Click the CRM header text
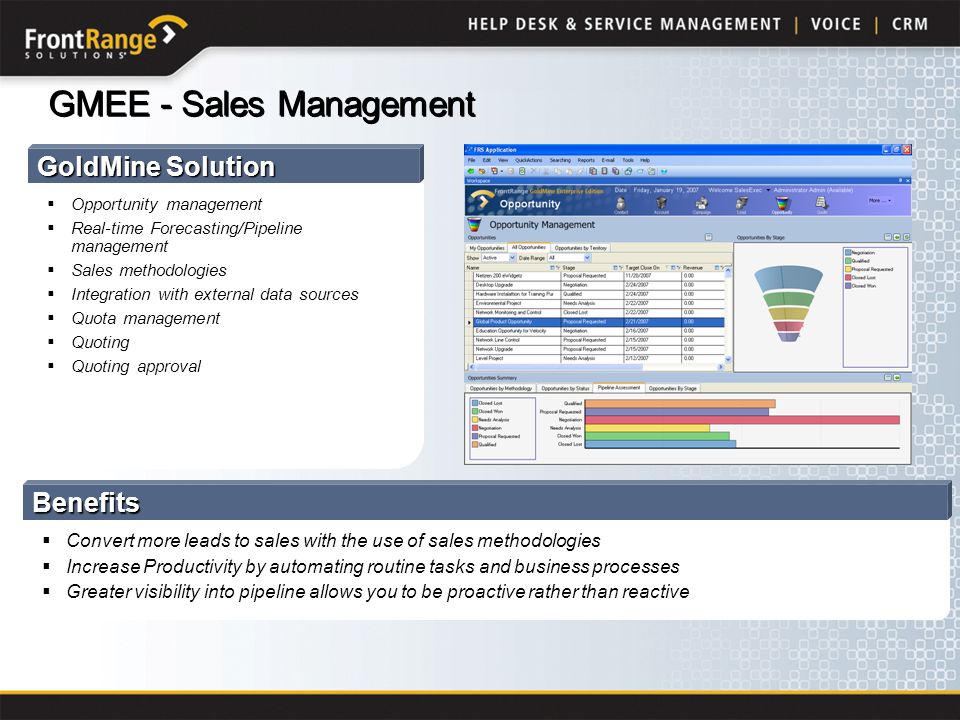The height and width of the screenshot is (720, 960). [x=910, y=24]
